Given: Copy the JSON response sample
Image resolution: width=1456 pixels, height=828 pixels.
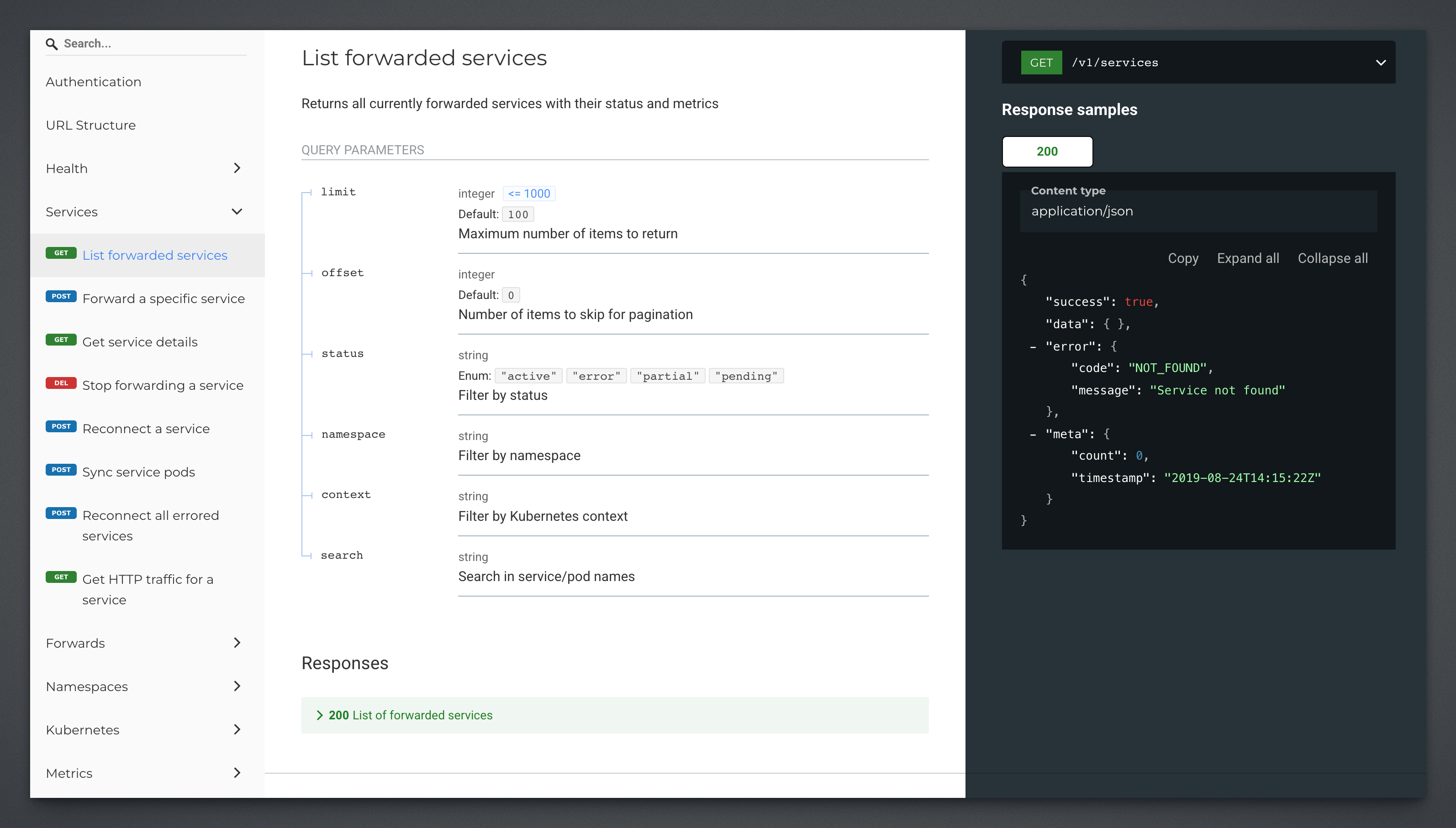Looking at the screenshot, I should click(x=1182, y=257).
